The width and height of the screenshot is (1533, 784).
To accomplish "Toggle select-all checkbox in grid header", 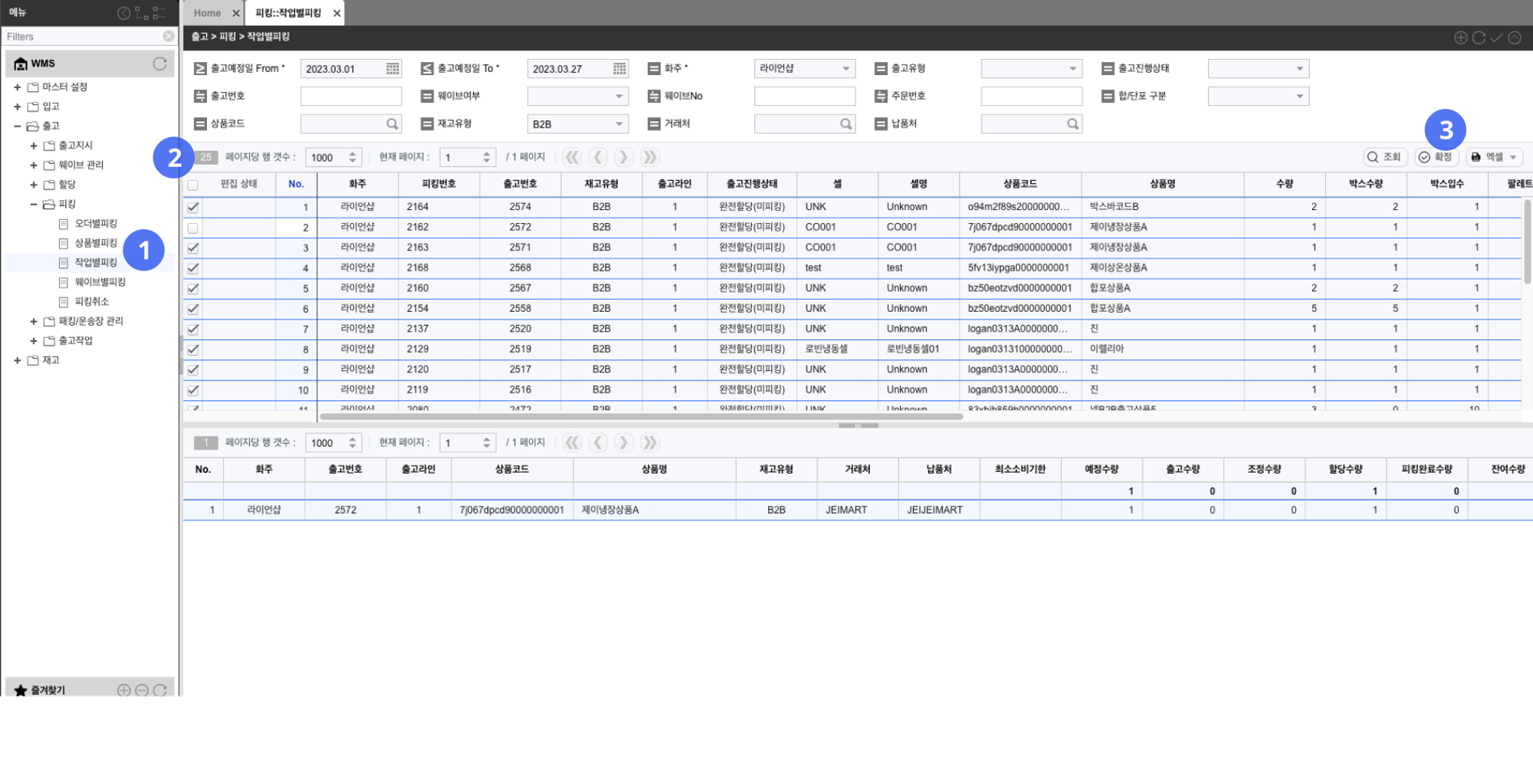I will pyautogui.click(x=192, y=185).
